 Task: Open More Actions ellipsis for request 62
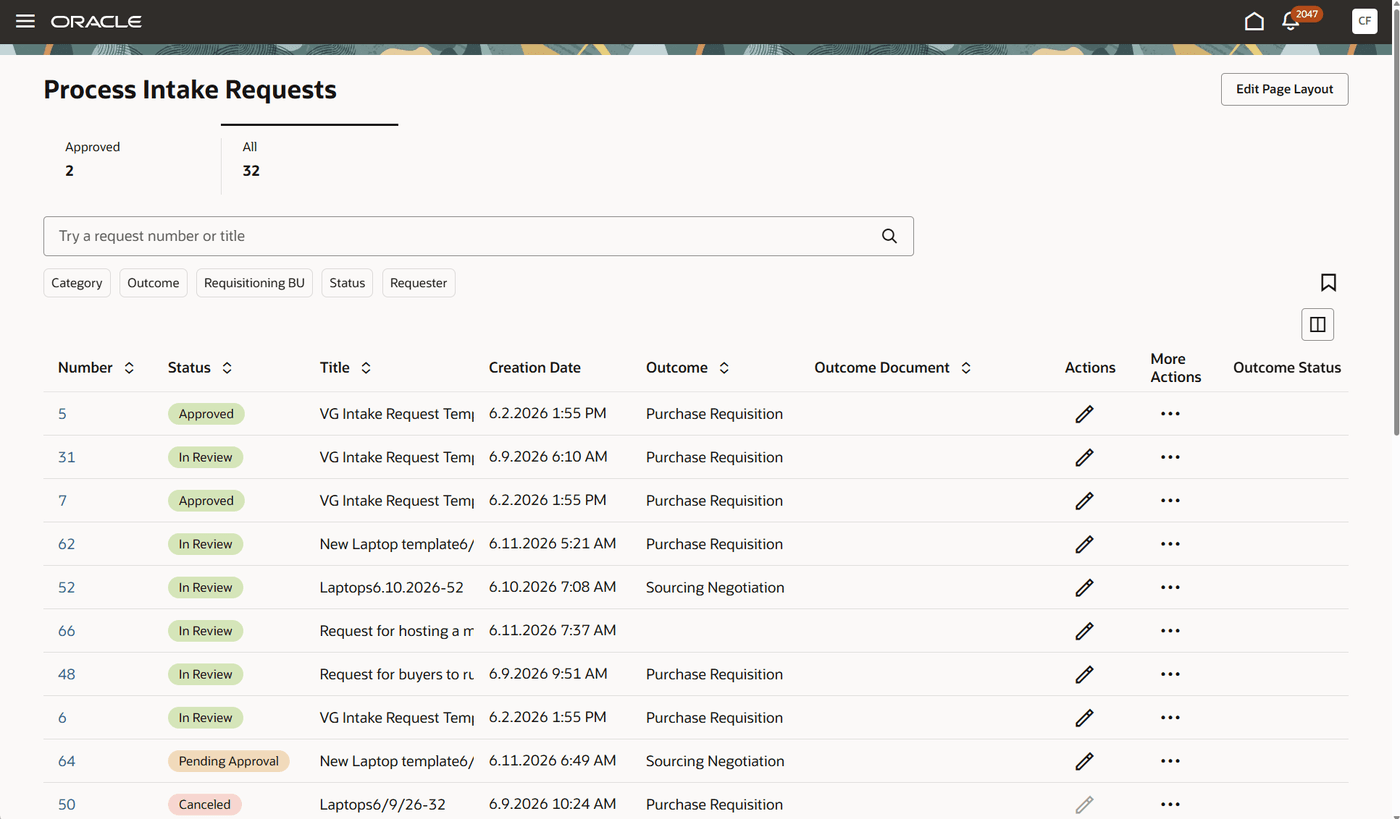coord(1170,544)
